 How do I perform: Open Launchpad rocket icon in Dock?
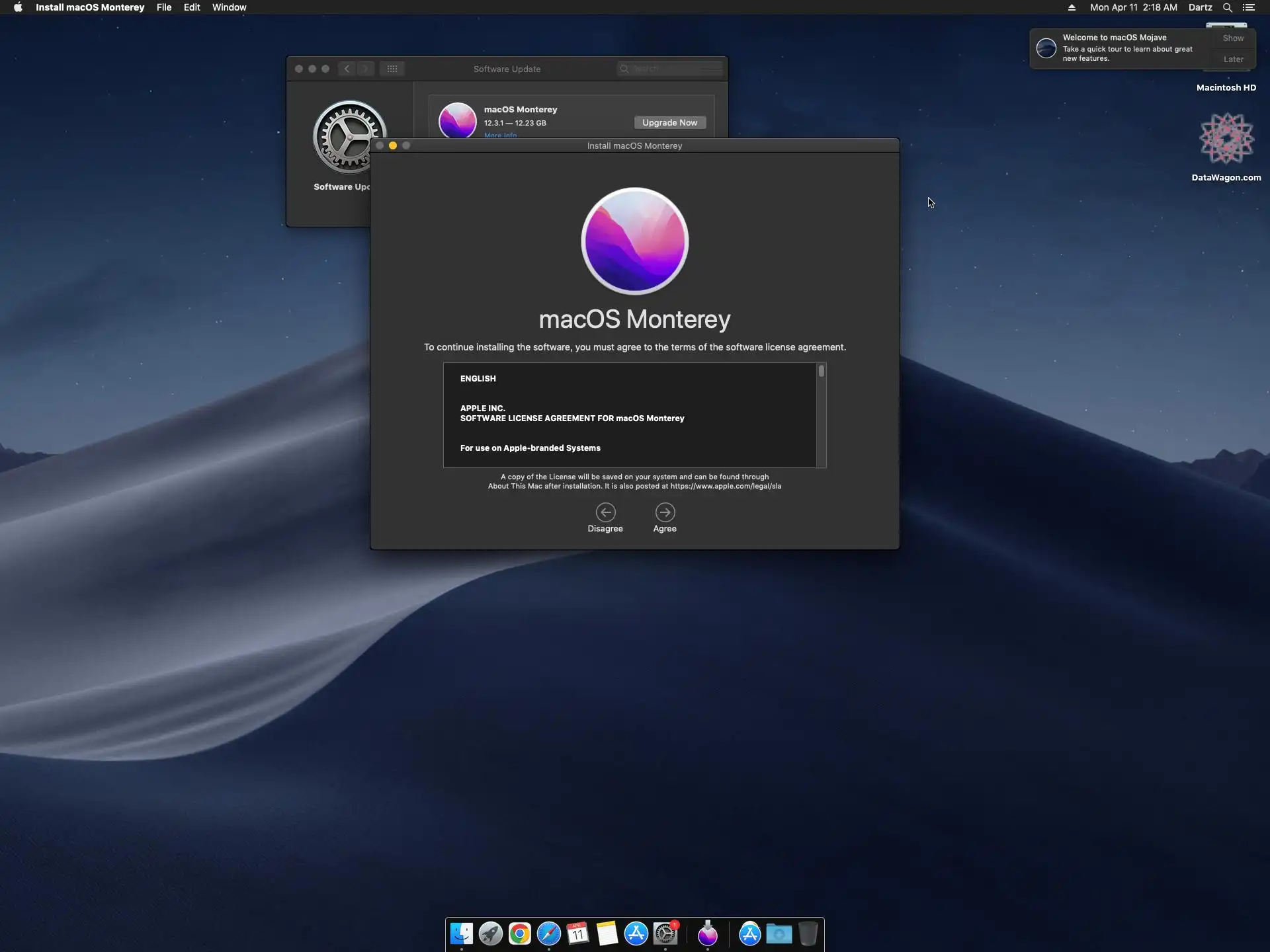[491, 933]
